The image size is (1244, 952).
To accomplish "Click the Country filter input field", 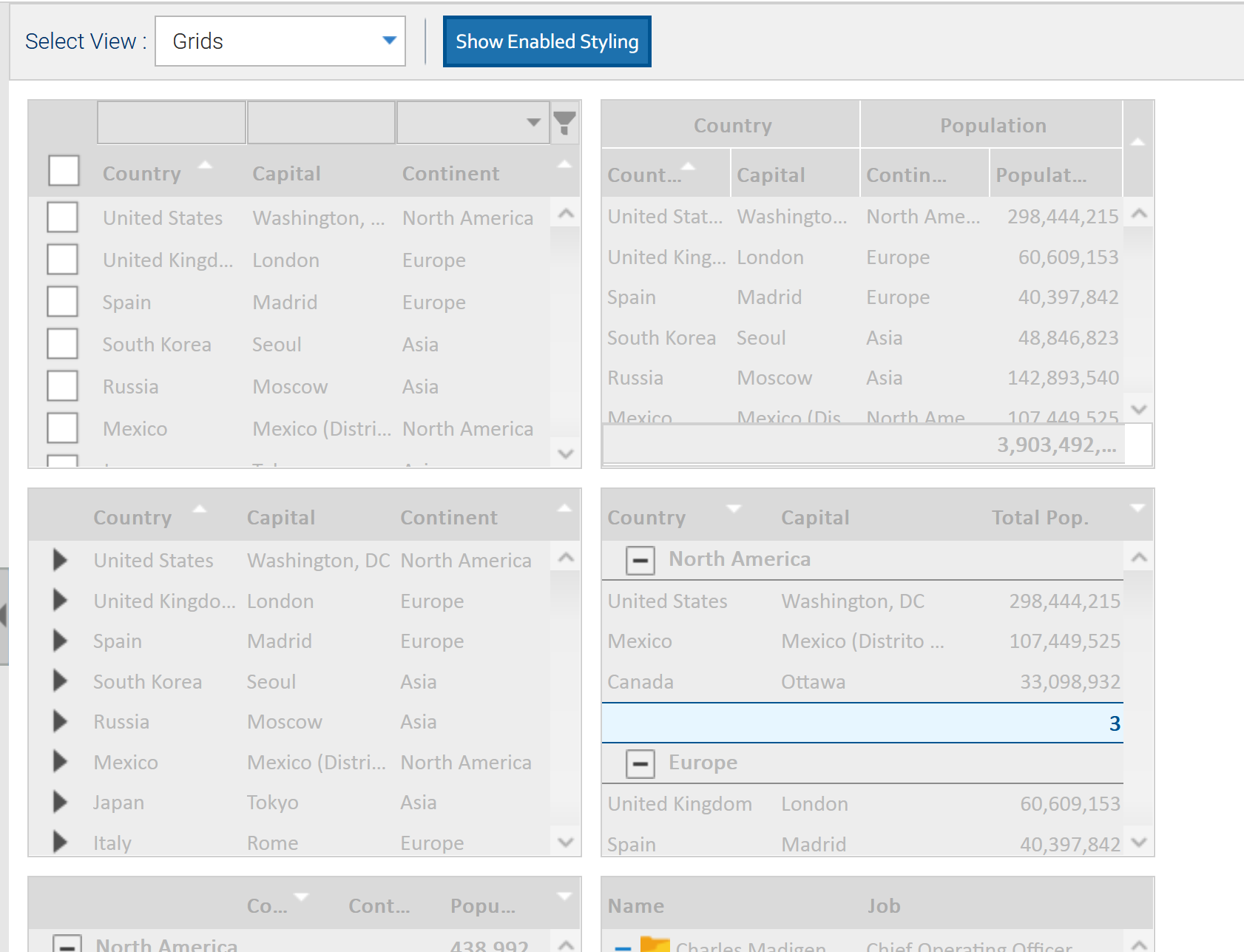I will click(x=172, y=122).
